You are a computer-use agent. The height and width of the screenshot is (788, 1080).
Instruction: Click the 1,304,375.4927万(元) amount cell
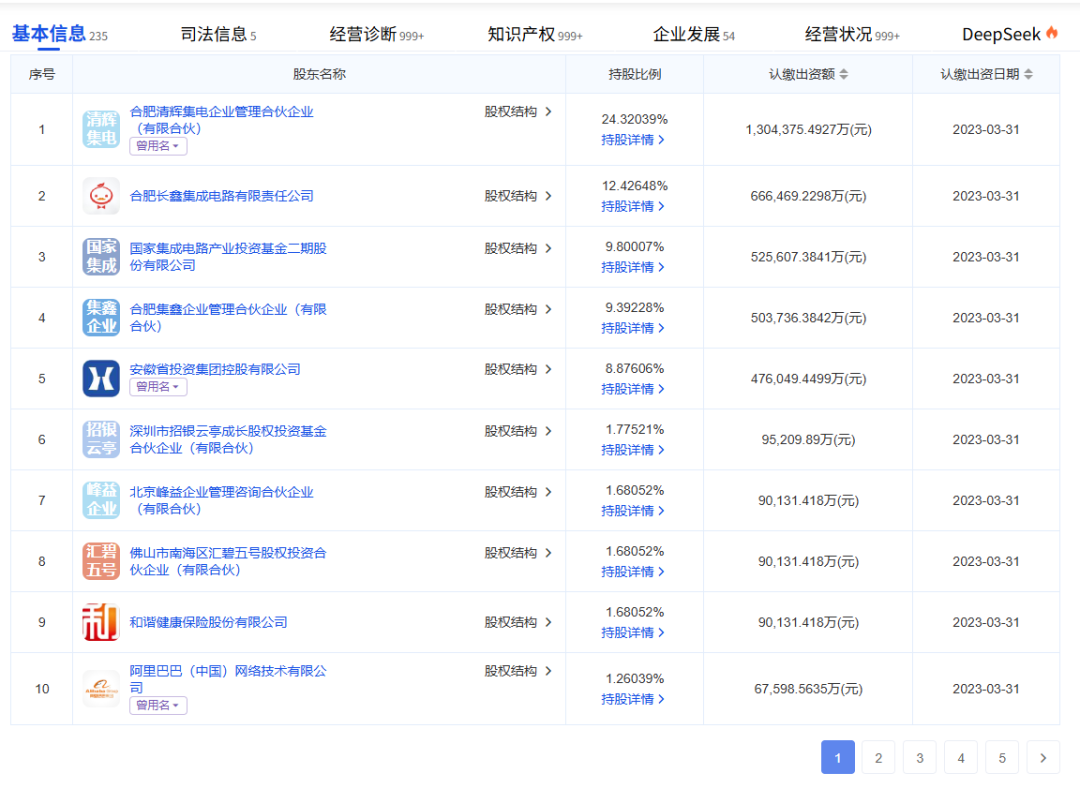point(808,129)
